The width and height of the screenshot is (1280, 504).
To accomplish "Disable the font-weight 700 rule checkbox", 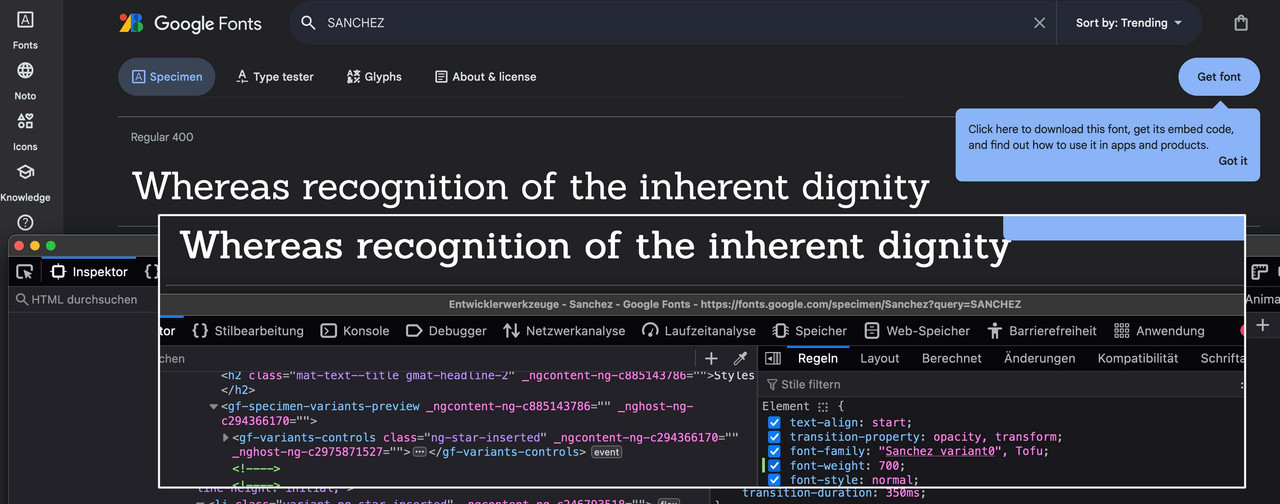I will (x=774, y=466).
